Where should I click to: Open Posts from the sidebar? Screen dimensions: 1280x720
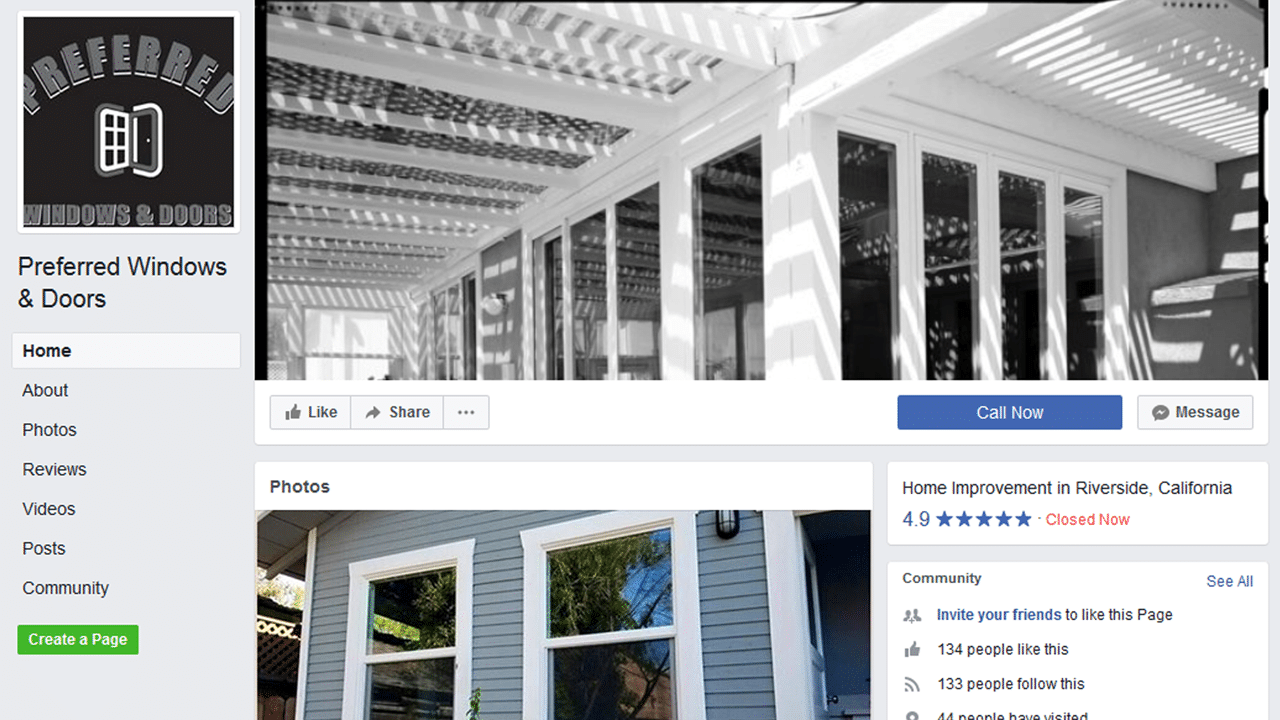click(x=43, y=549)
